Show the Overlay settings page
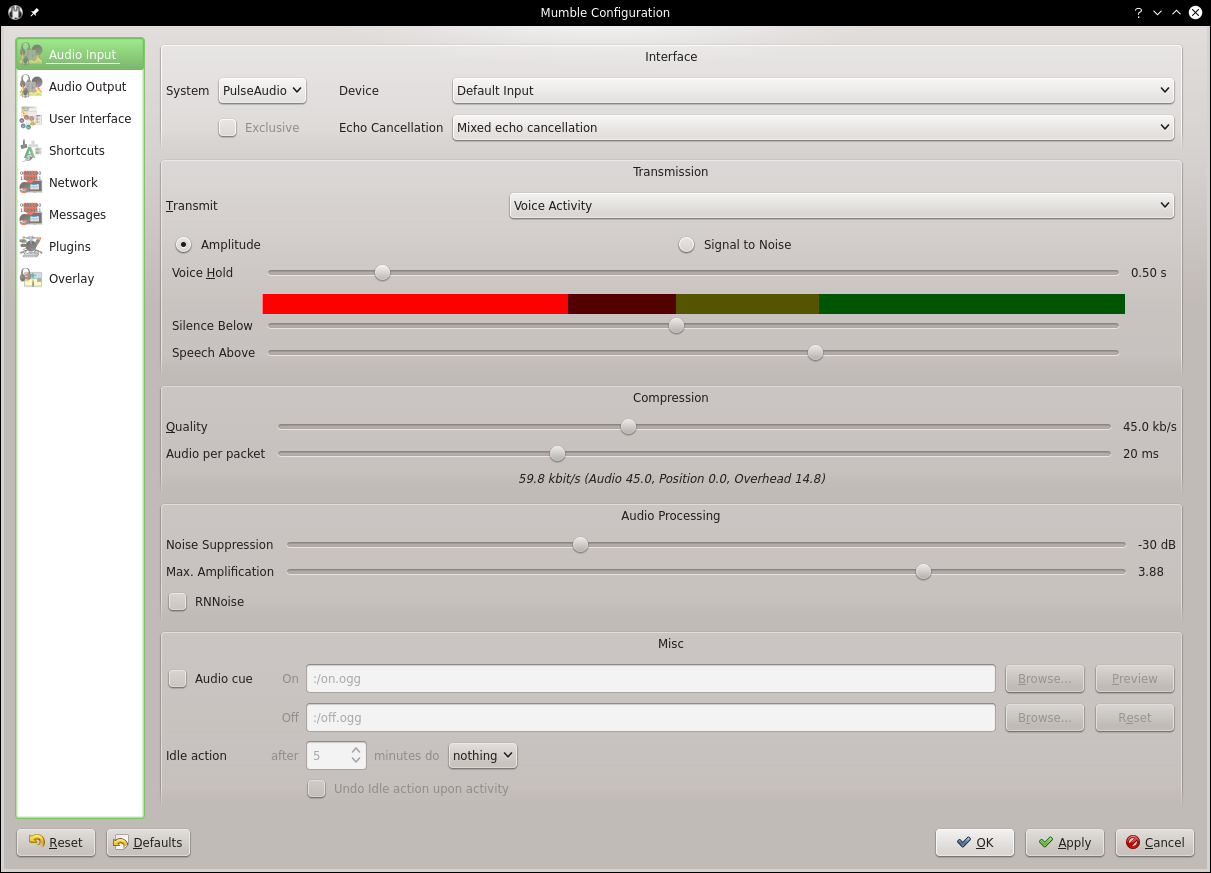The image size is (1211, 873). [x=80, y=279]
